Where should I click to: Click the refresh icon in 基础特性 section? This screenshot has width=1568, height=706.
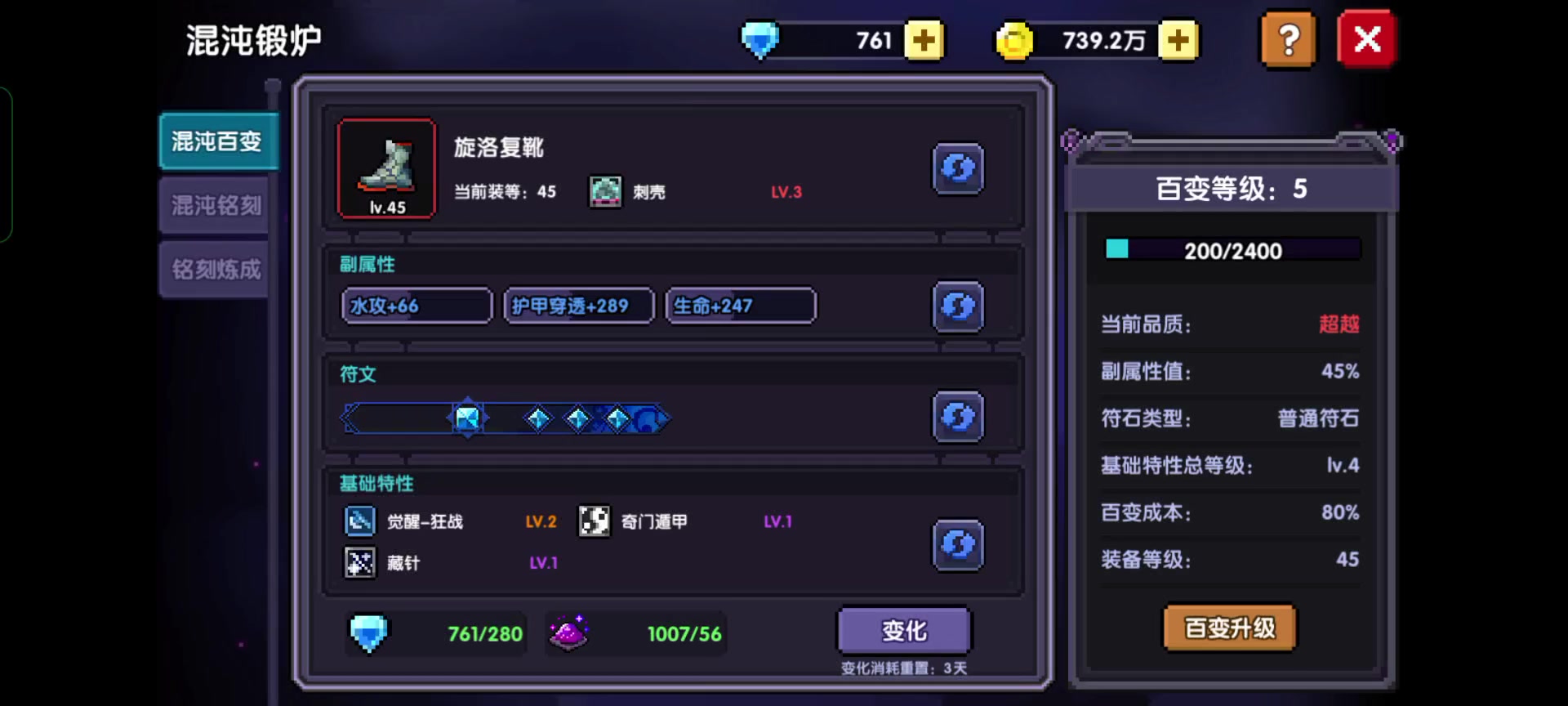(x=958, y=544)
